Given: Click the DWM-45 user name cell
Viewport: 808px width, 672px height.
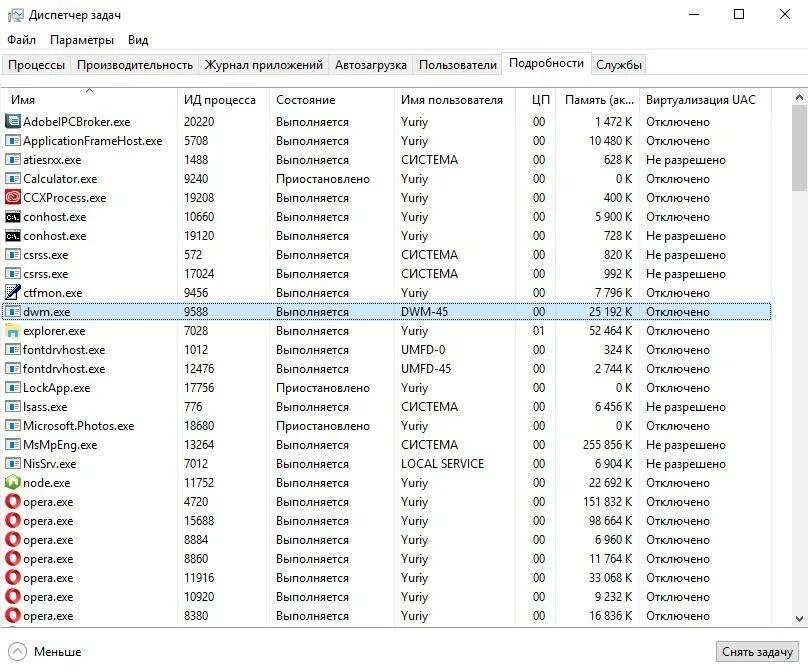Looking at the screenshot, I should pos(425,311).
